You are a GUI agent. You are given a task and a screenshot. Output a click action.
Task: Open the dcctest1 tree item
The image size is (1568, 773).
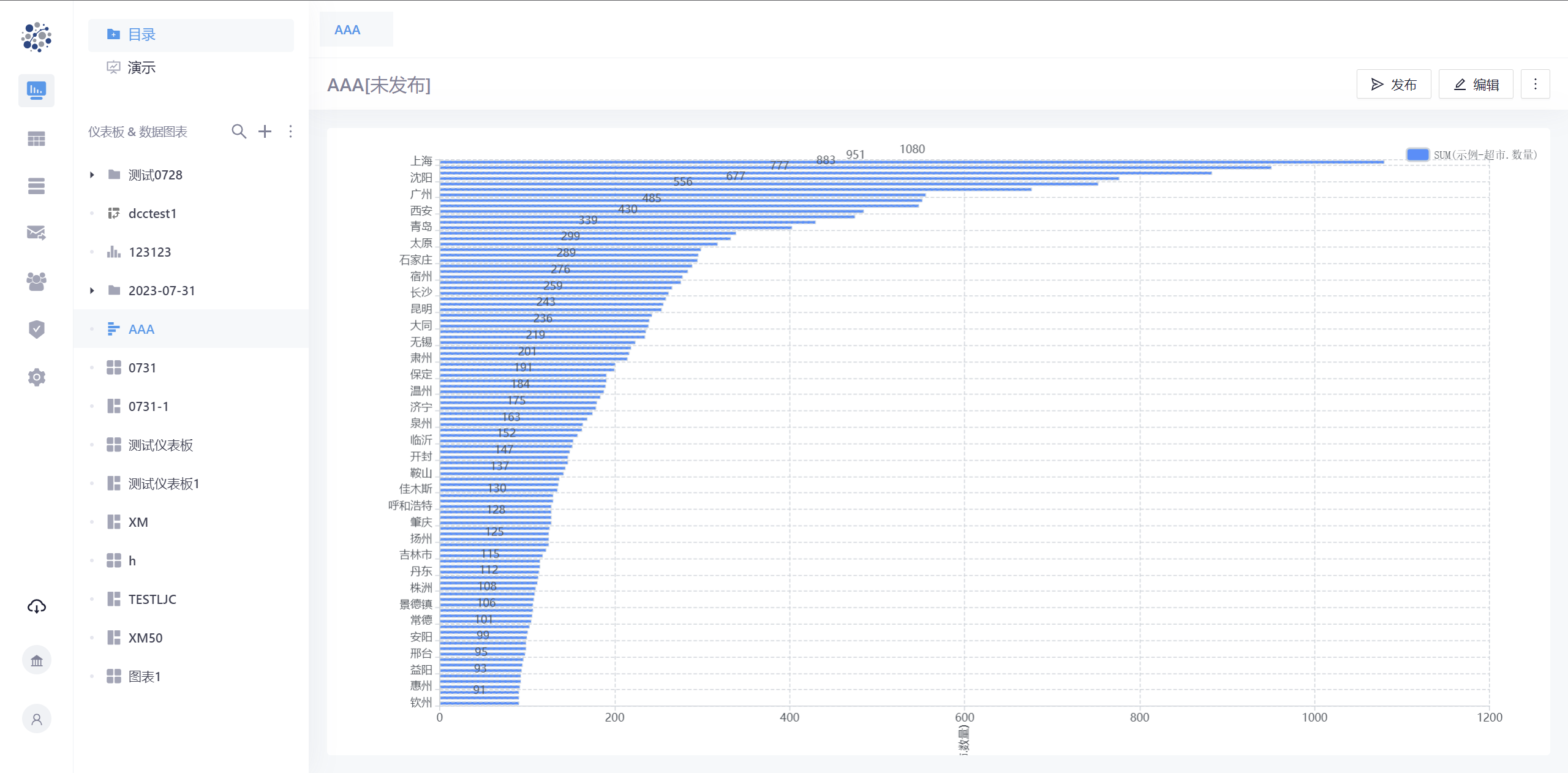point(191,213)
